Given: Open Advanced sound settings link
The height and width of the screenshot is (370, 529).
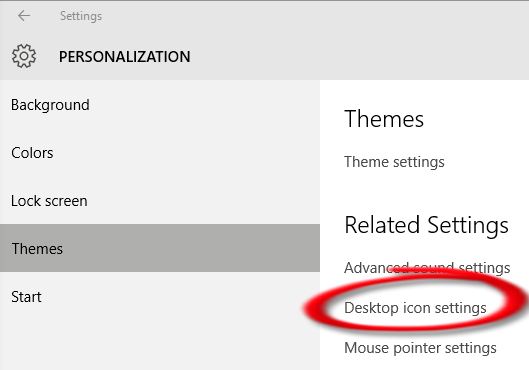Looking at the screenshot, I should click(x=427, y=268).
